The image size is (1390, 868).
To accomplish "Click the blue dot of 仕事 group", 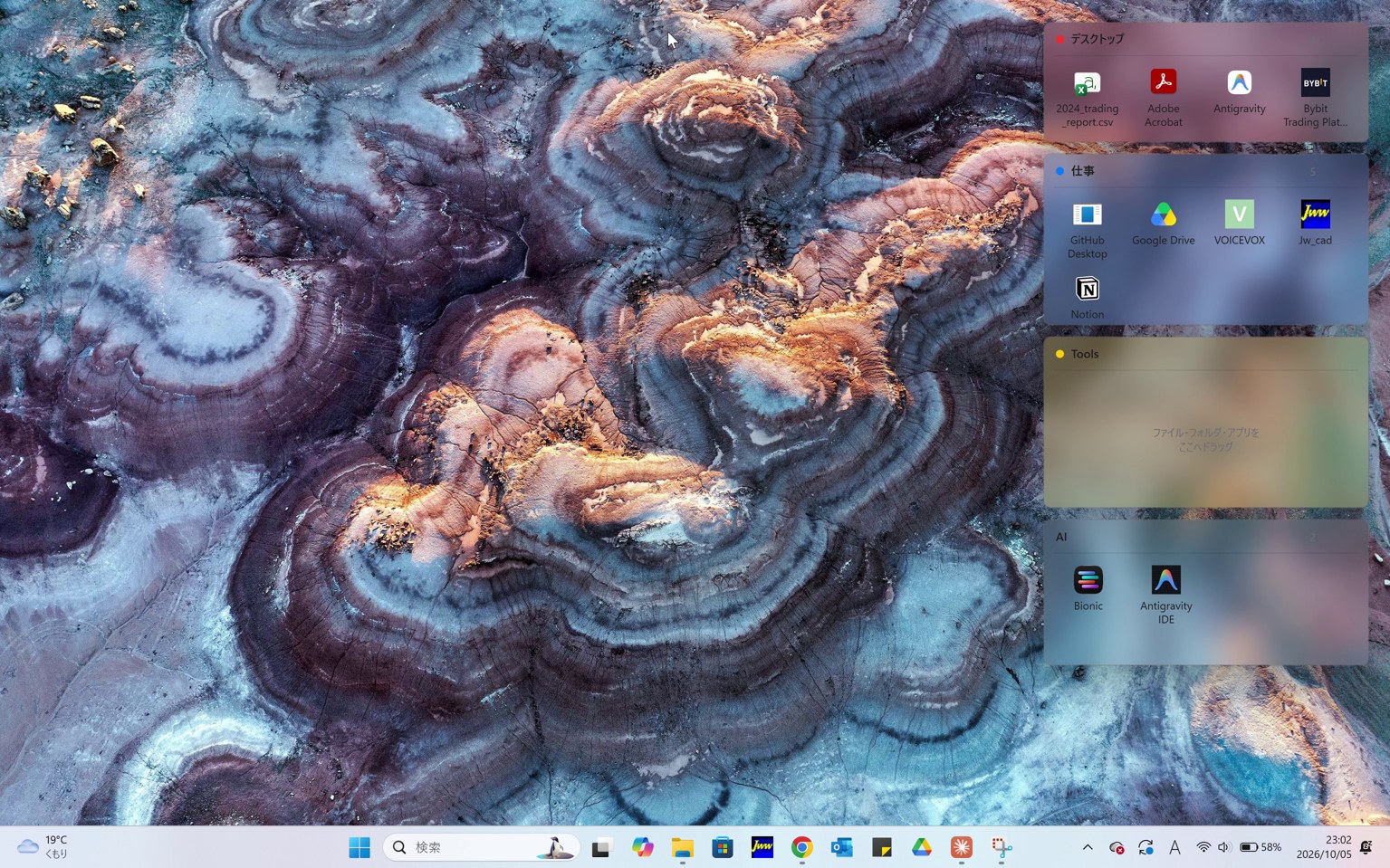I will pyautogui.click(x=1059, y=170).
